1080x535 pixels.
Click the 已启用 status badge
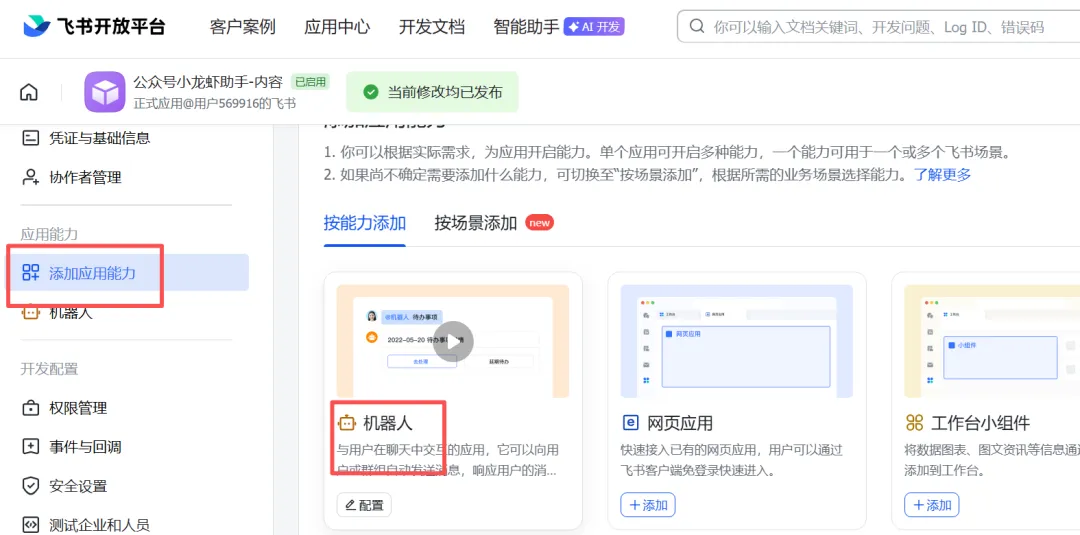click(x=310, y=82)
